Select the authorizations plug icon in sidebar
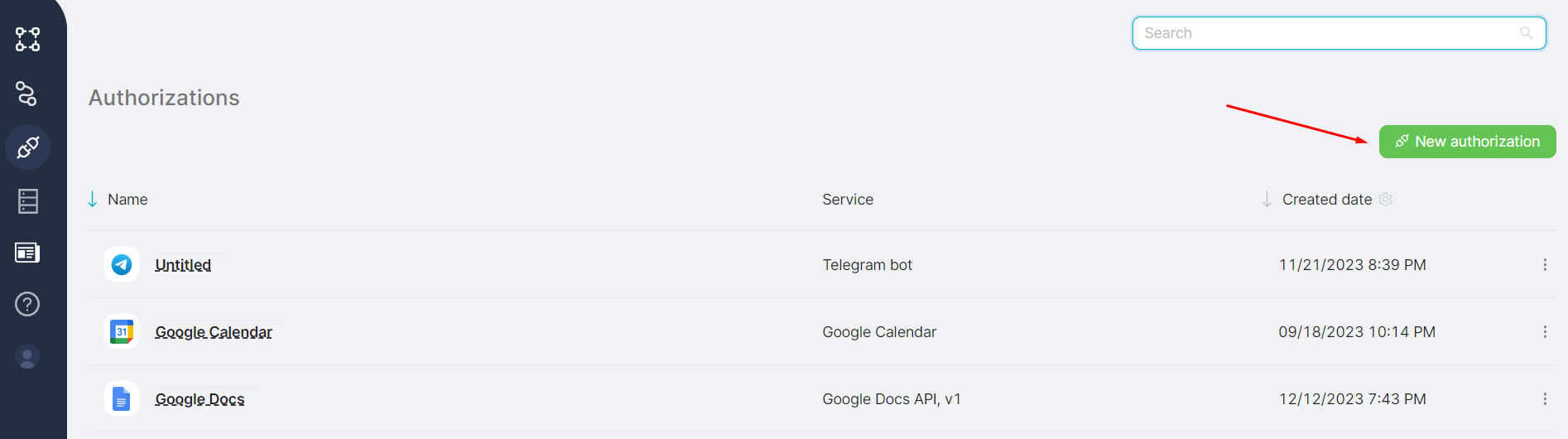This screenshot has width=1568, height=439. pos(27,147)
